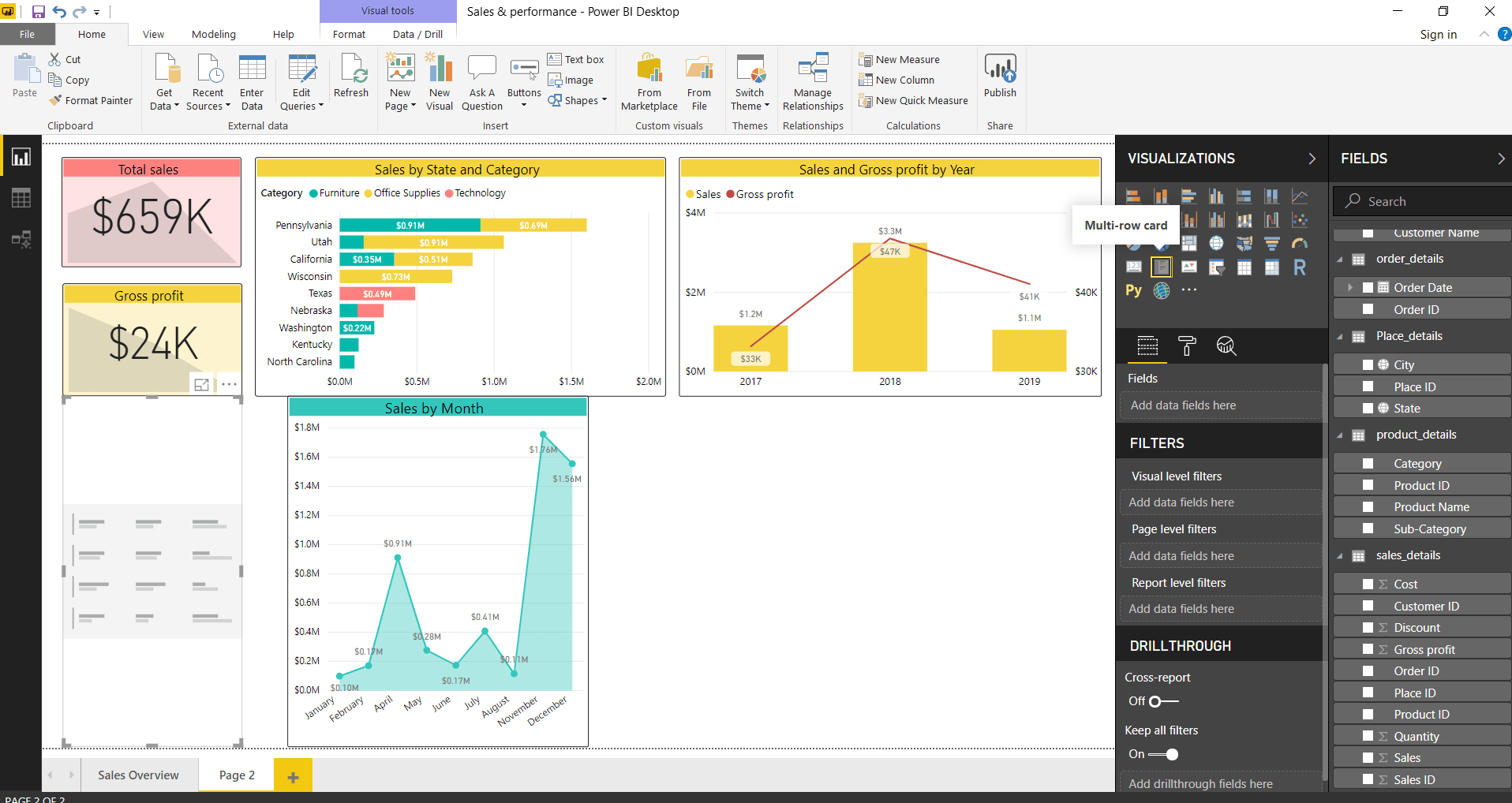The height and width of the screenshot is (803, 1512).
Task: Open the Analytics pane (magnifier)
Action: pos(1226,346)
